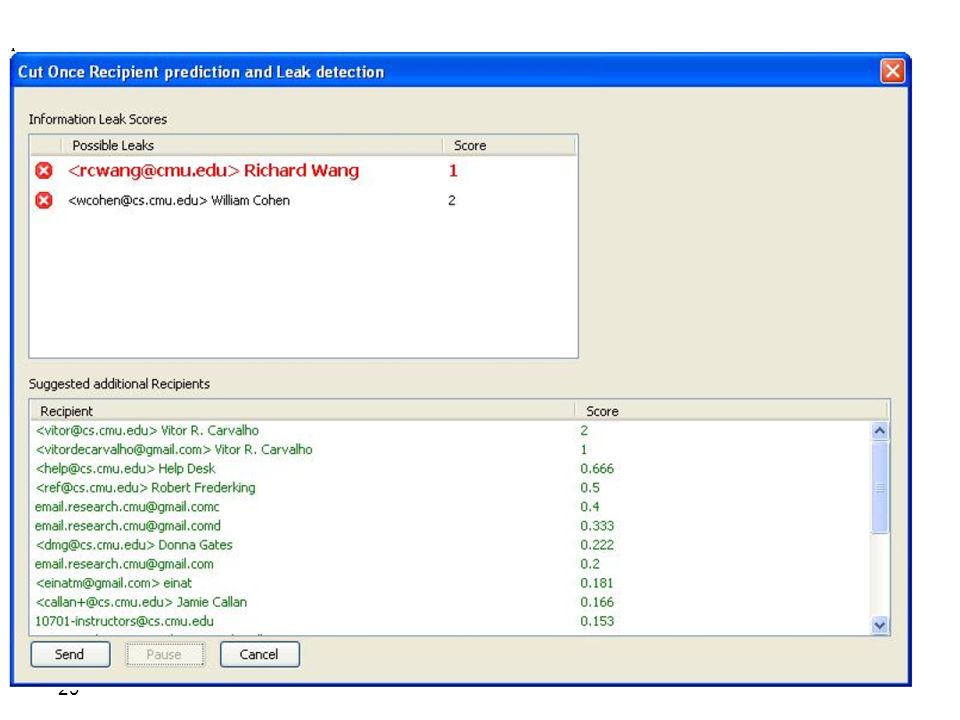Click score 1 for Richard Wang
The width and height of the screenshot is (960, 720).
(453, 170)
